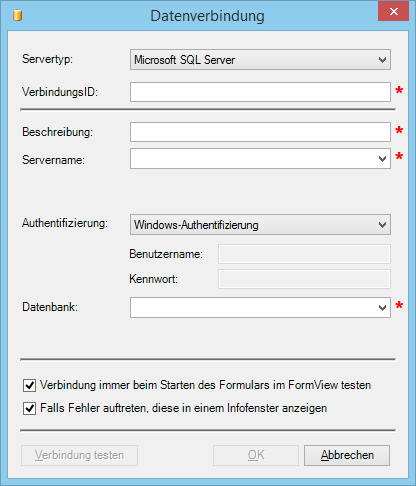This screenshot has width=416, height=486.
Task: Close the Datenverbindung dialog
Action: point(393,12)
